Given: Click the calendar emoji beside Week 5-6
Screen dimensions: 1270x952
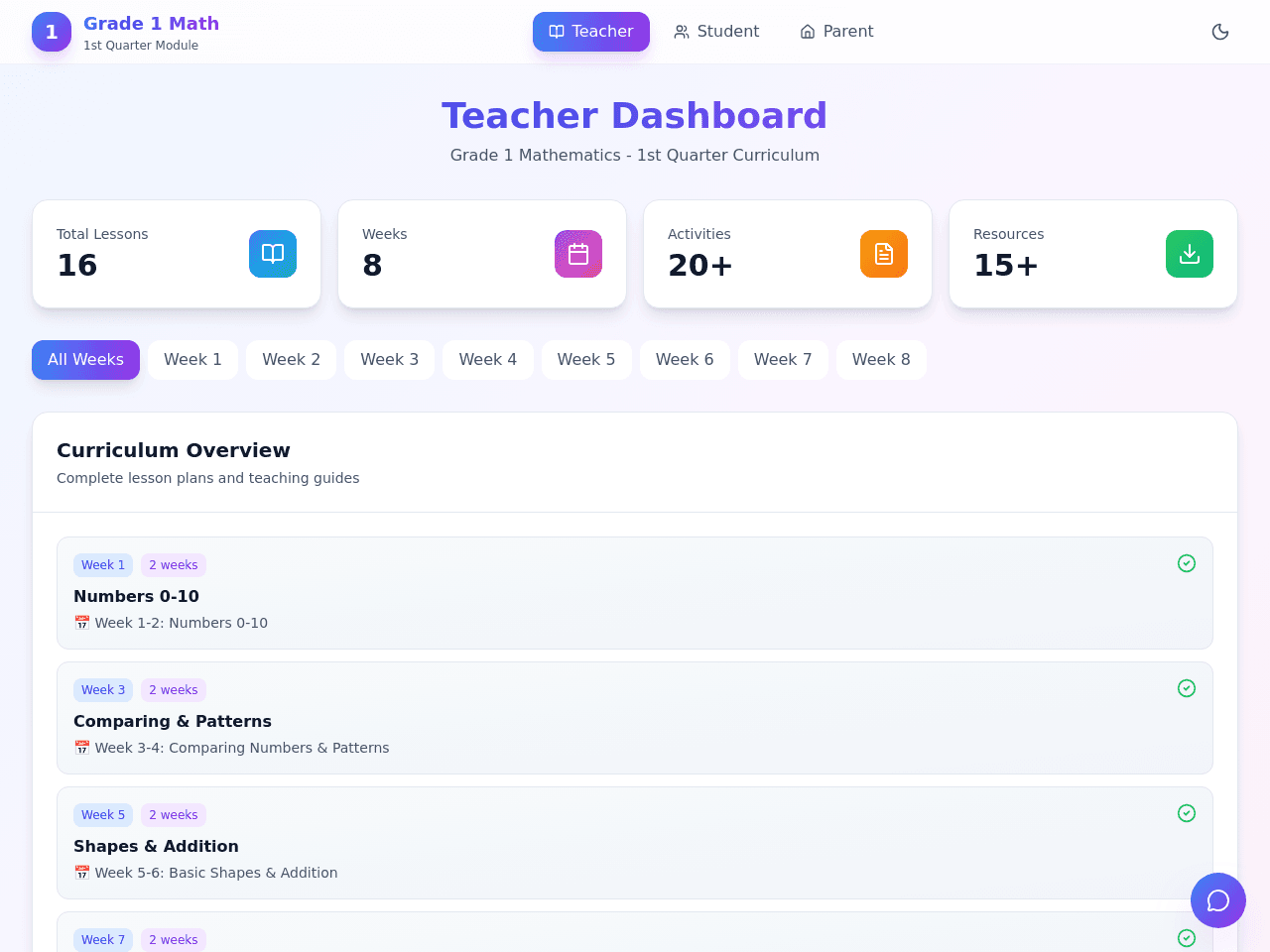Looking at the screenshot, I should [81, 873].
